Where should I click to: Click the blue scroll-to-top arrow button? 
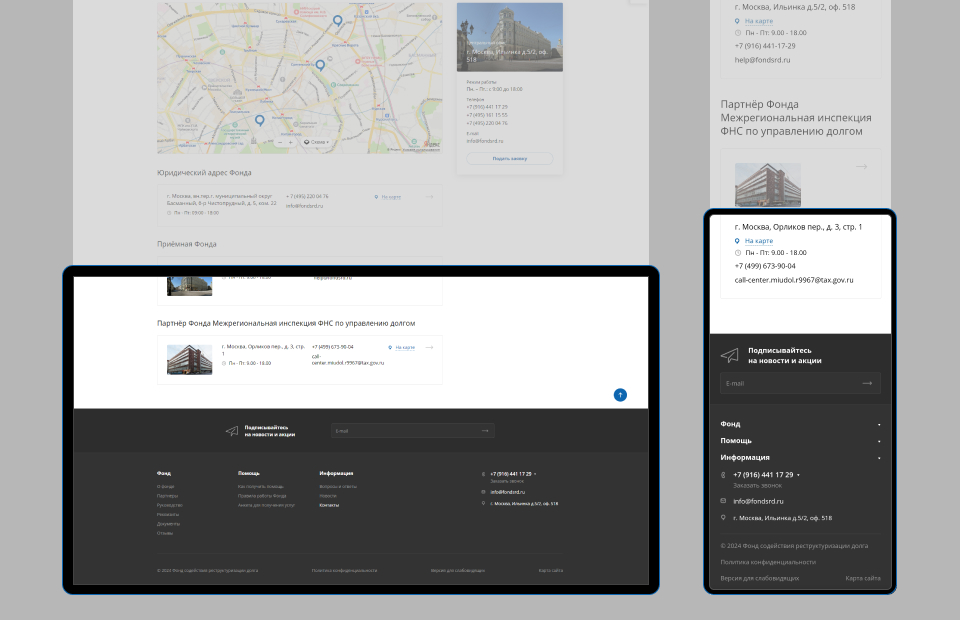click(x=620, y=395)
